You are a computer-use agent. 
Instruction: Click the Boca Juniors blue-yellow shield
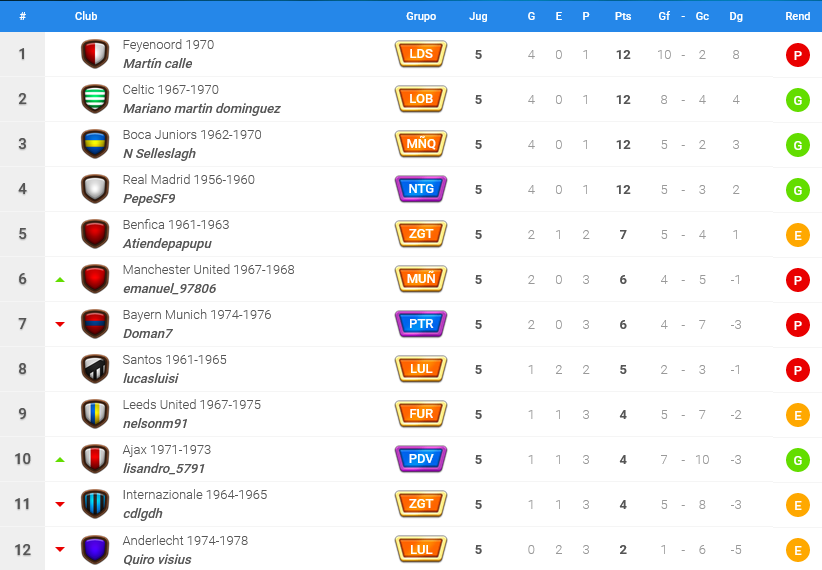click(x=95, y=144)
